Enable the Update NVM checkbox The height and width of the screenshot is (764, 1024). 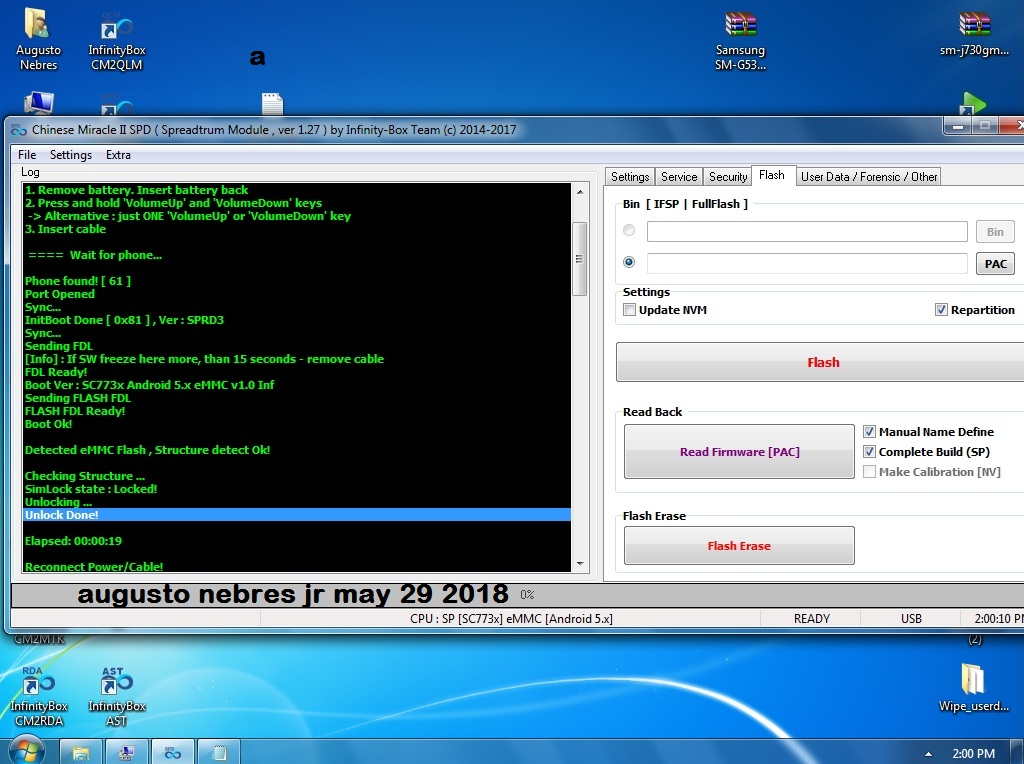(x=630, y=310)
